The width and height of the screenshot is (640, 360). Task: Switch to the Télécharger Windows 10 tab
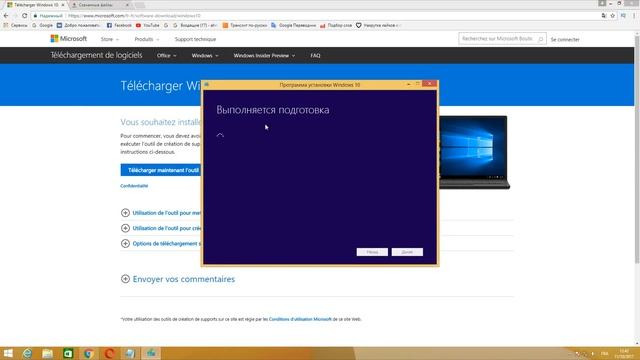click(35, 5)
